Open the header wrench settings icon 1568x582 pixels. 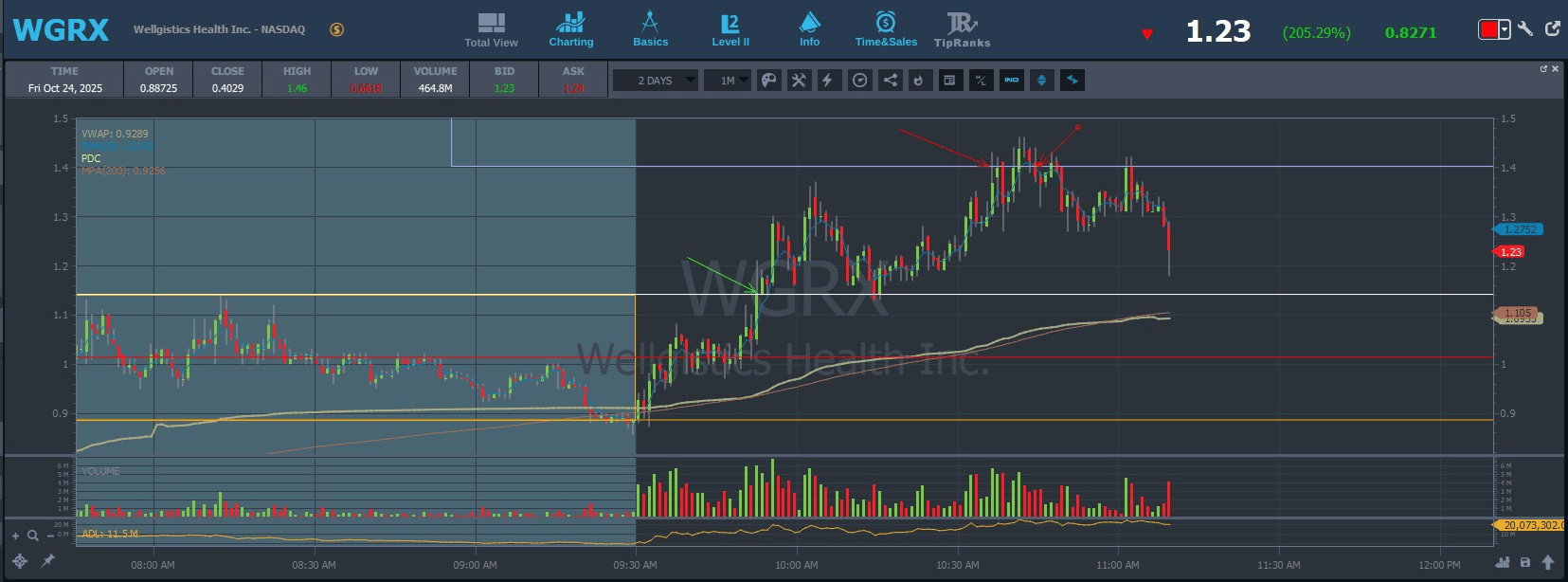click(1525, 28)
